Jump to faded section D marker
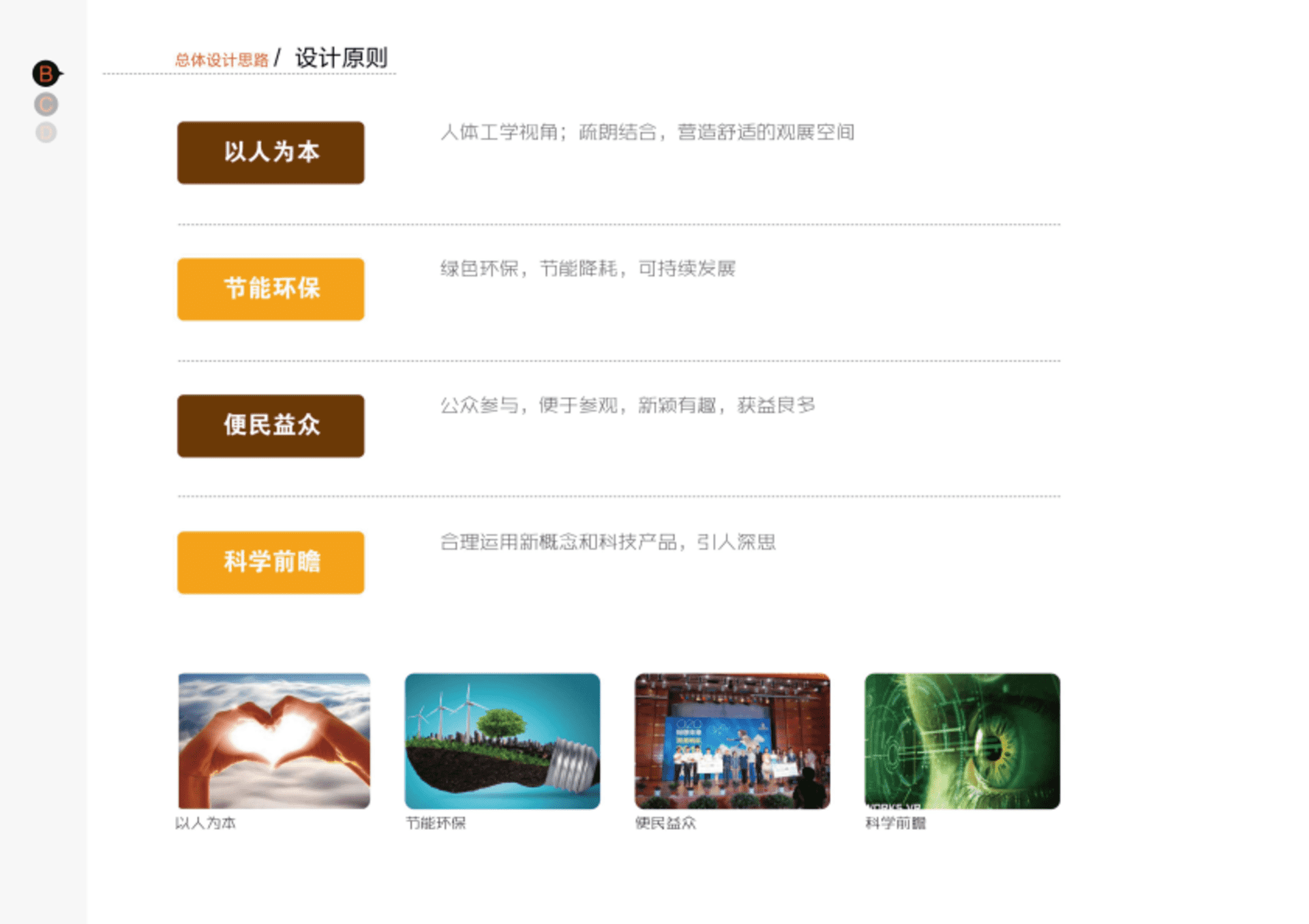Viewport: 1309px width, 924px height. [x=46, y=132]
